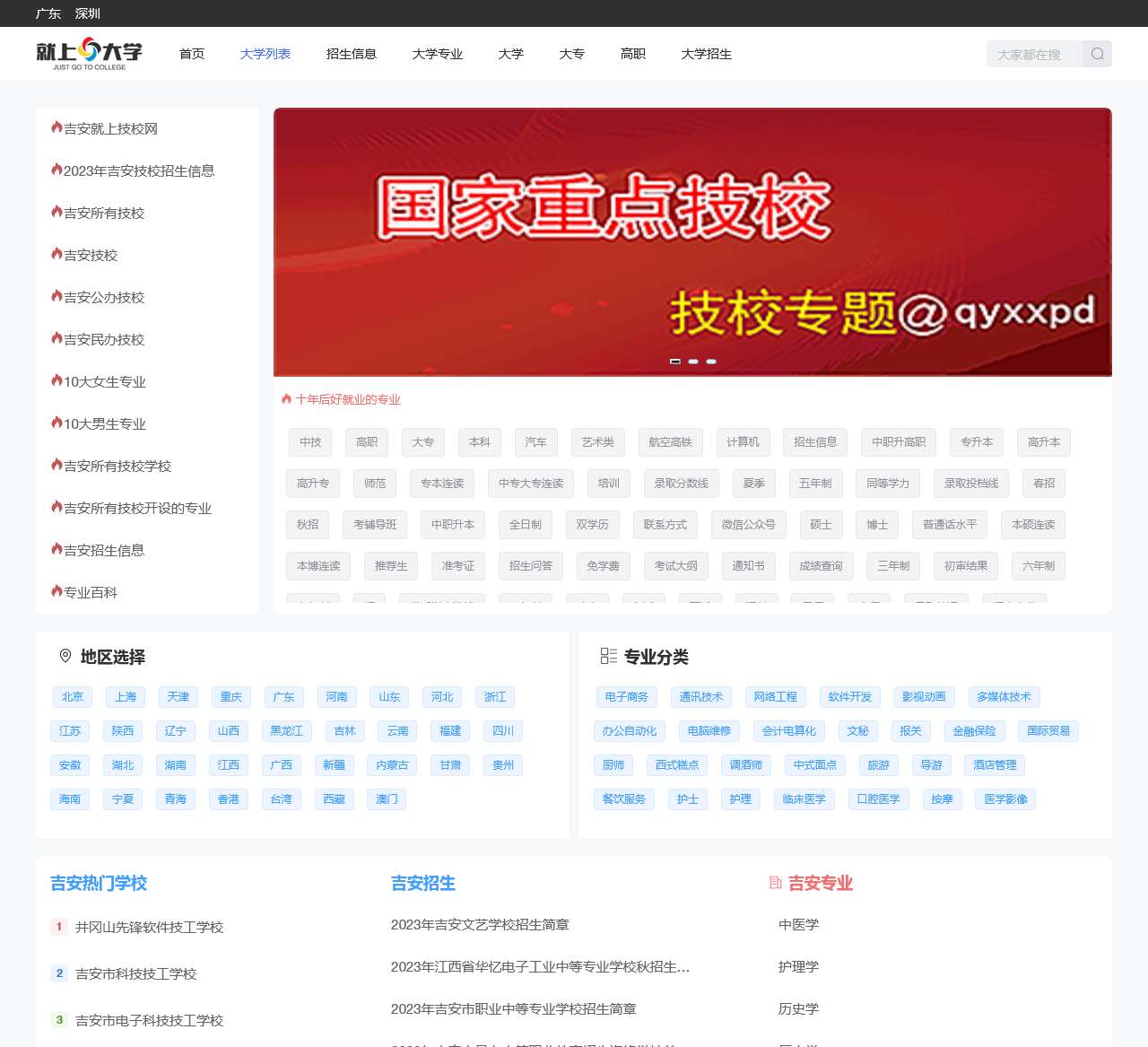This screenshot has height=1047, width=1148.
Task: Select 电子商务 major category
Action: click(626, 697)
